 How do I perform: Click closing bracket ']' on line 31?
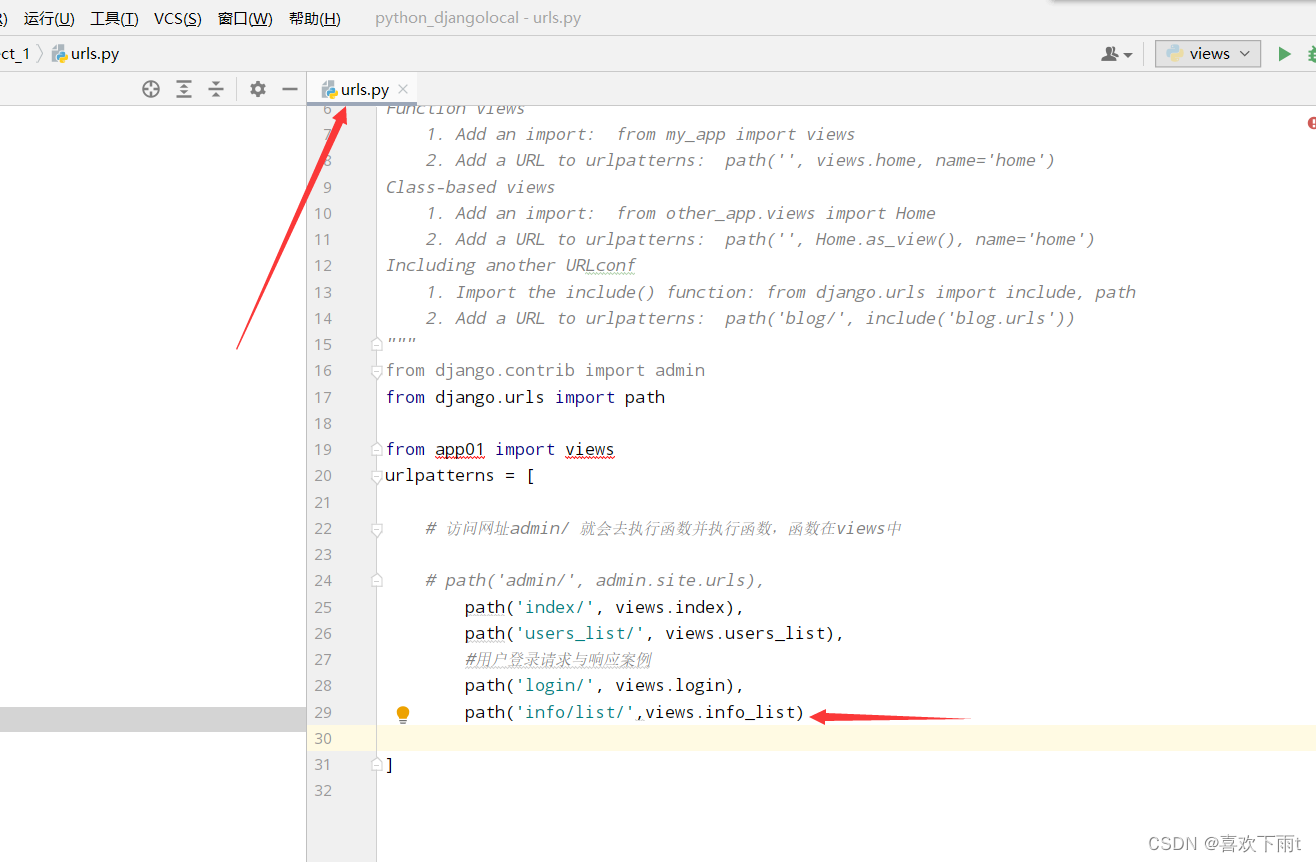coord(389,765)
